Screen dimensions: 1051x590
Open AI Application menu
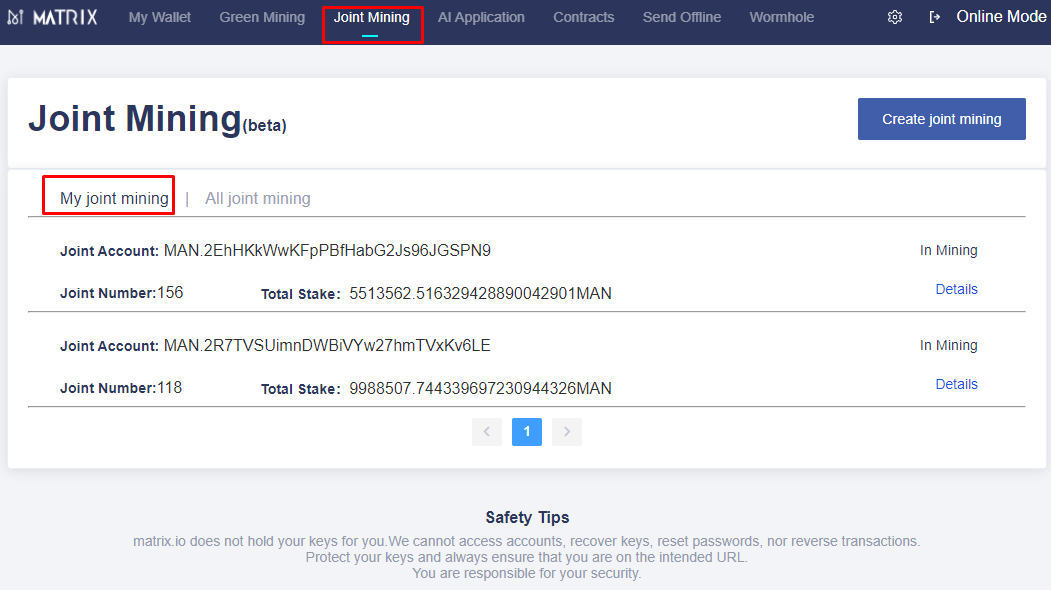481,17
